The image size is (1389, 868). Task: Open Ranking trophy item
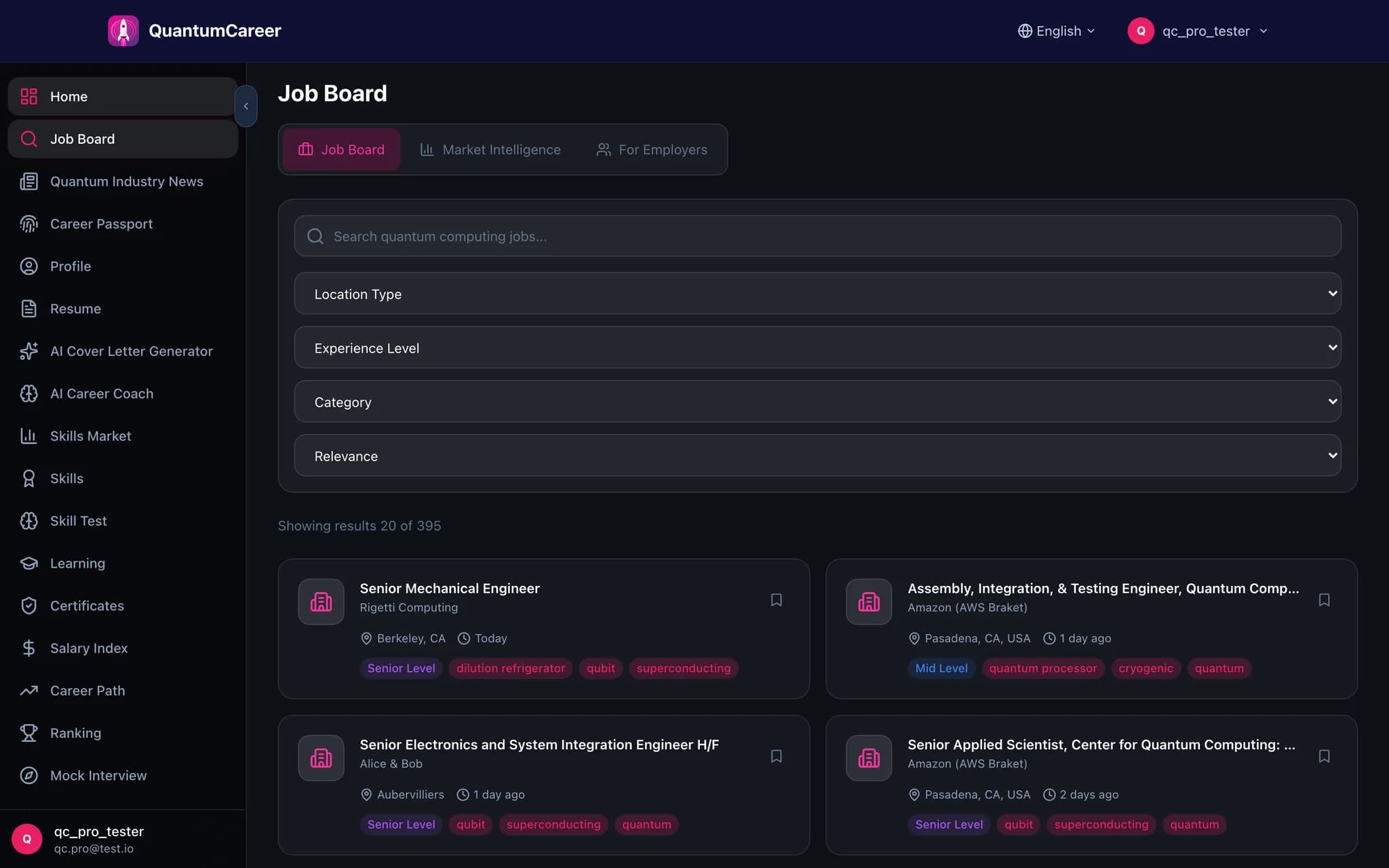[123, 733]
